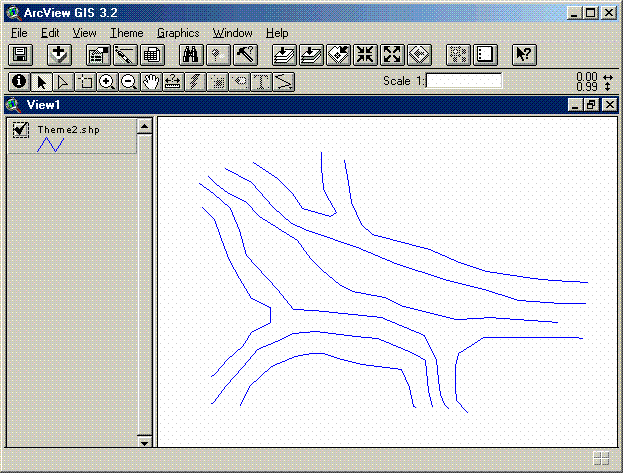Image resolution: width=623 pixels, height=473 pixels.
Task: Click the Zoom Out center icon
Action: pos(392,55)
